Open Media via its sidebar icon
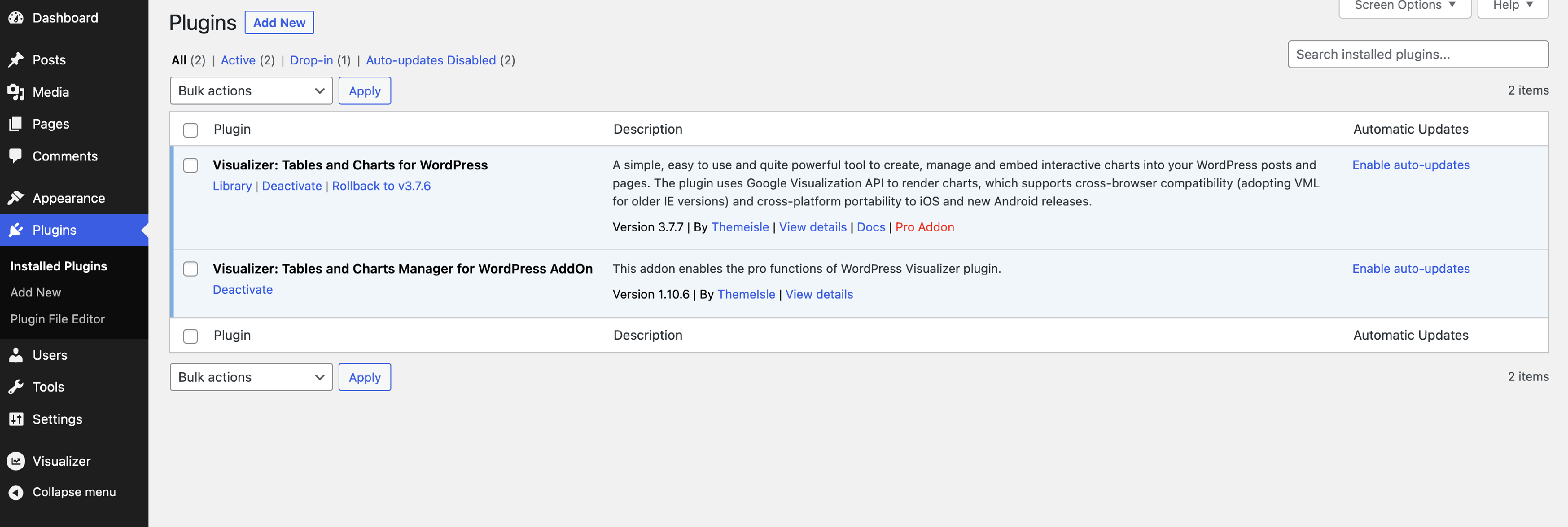 click(x=16, y=92)
